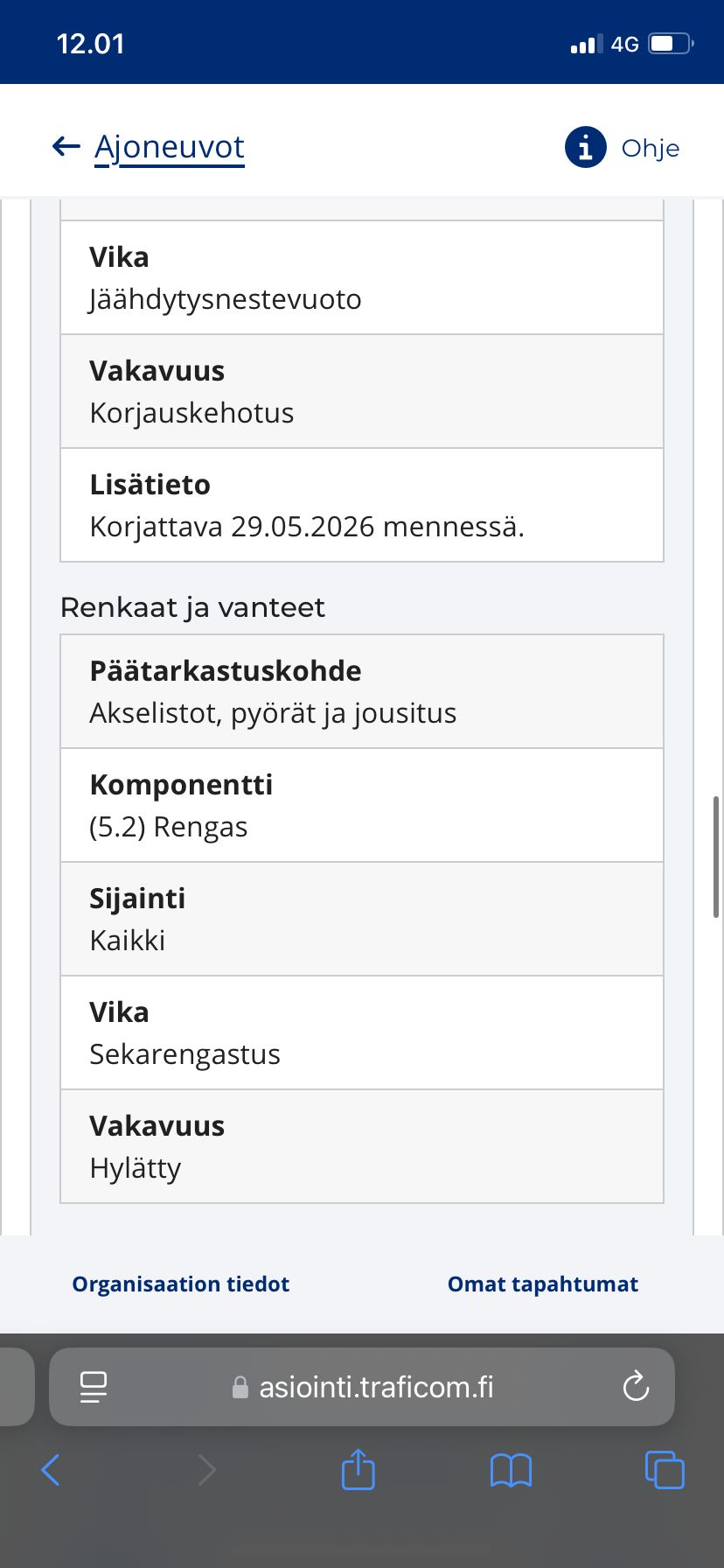724x1568 pixels.
Task: Open the Ajoneuvot link
Action: pos(170,147)
